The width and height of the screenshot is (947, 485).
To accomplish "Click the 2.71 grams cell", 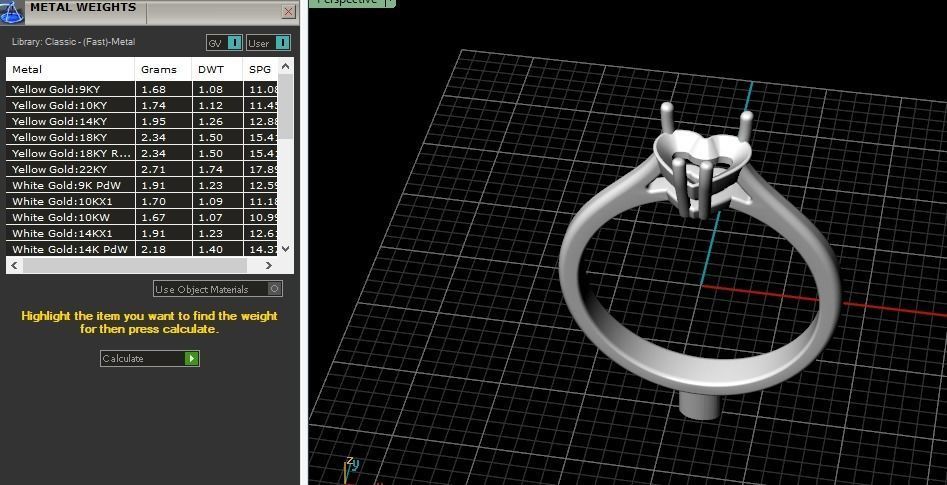I will click(163, 169).
